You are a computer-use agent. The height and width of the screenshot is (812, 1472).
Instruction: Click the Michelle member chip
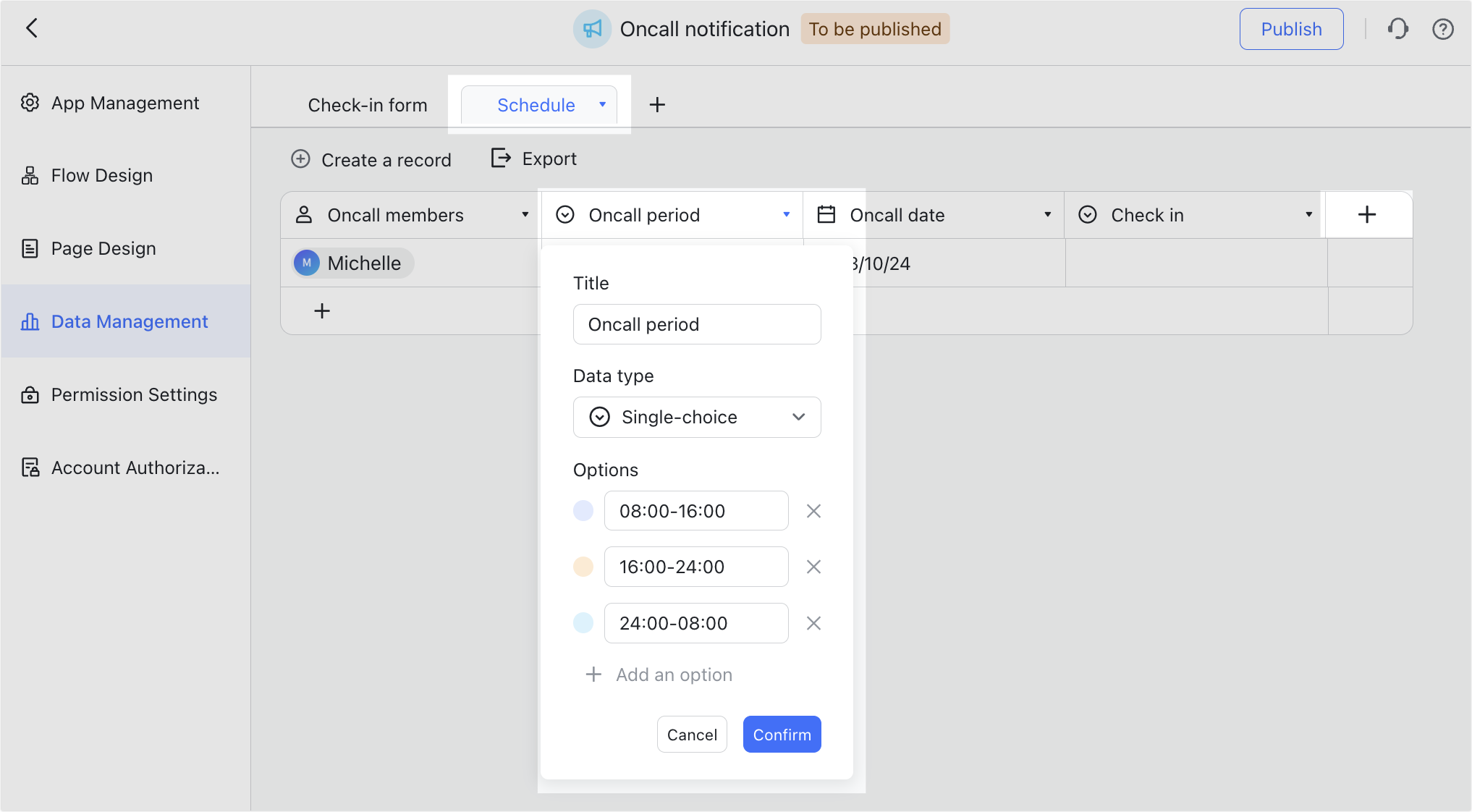353,263
